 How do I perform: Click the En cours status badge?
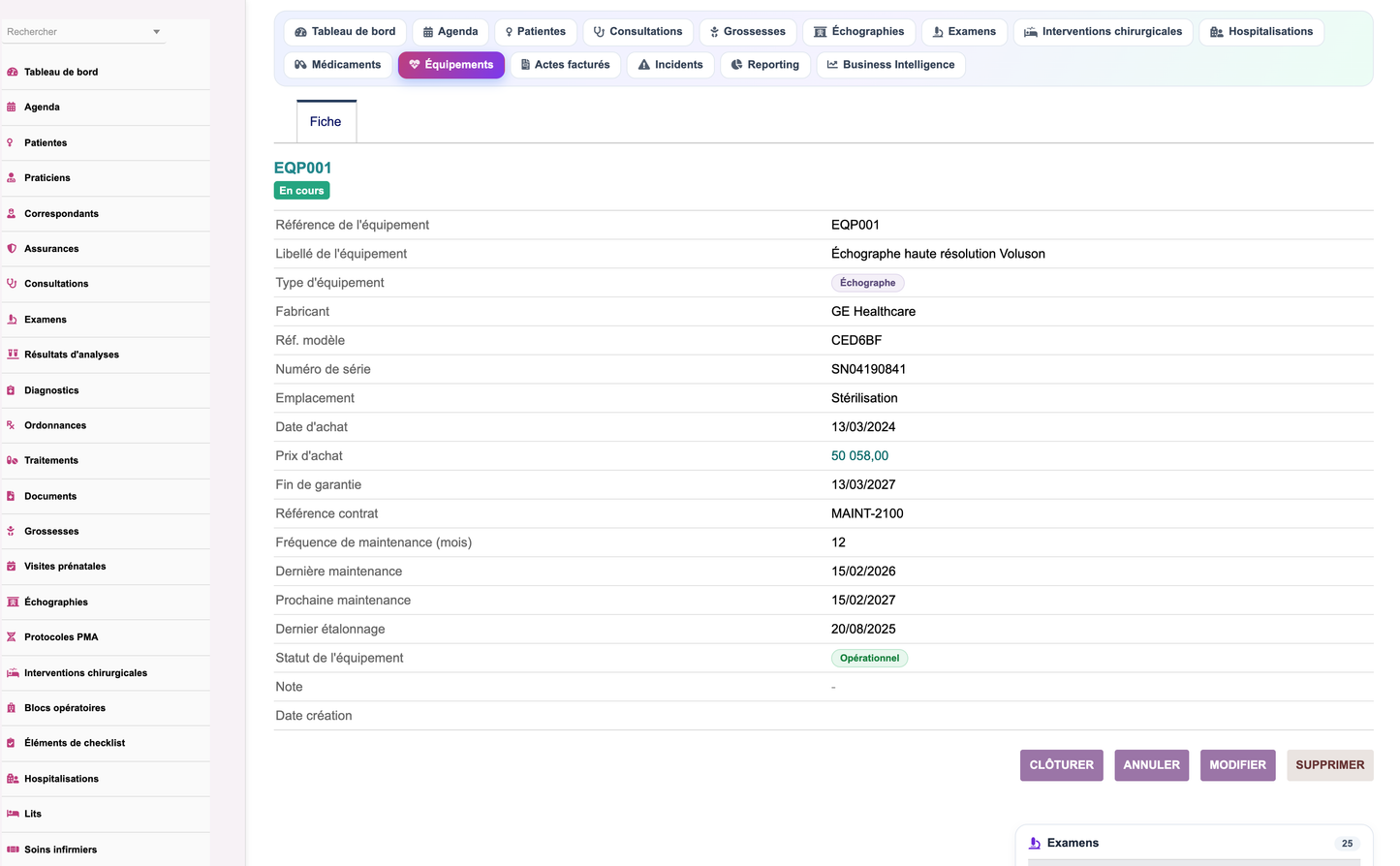pyautogui.click(x=302, y=191)
